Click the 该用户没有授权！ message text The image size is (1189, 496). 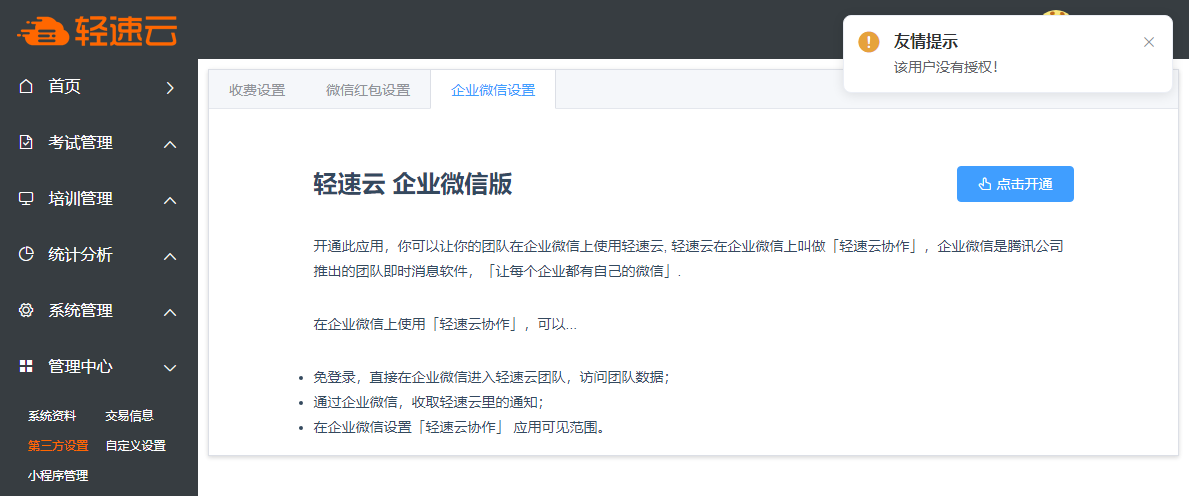pyautogui.click(x=946, y=67)
